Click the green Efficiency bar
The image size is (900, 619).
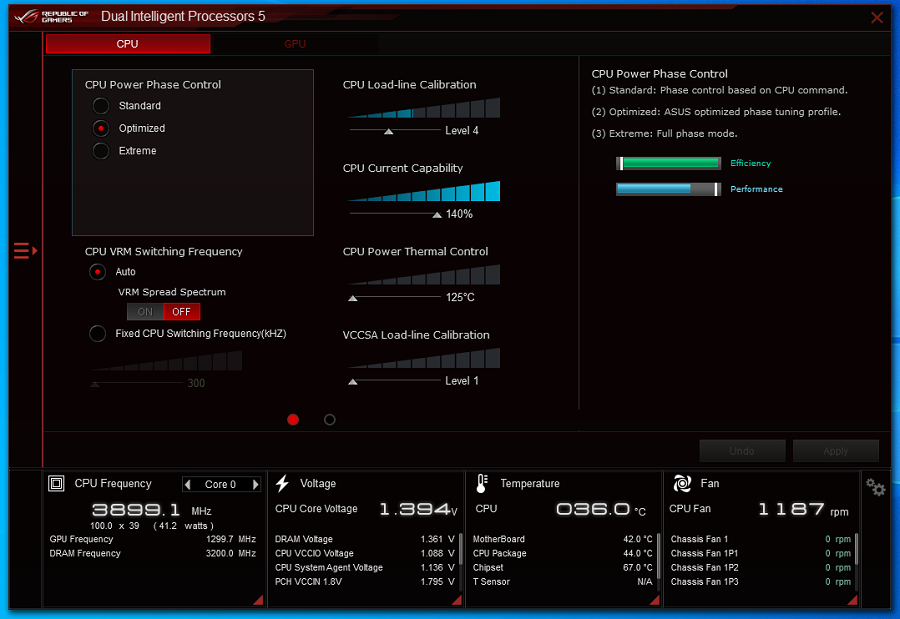click(668, 163)
